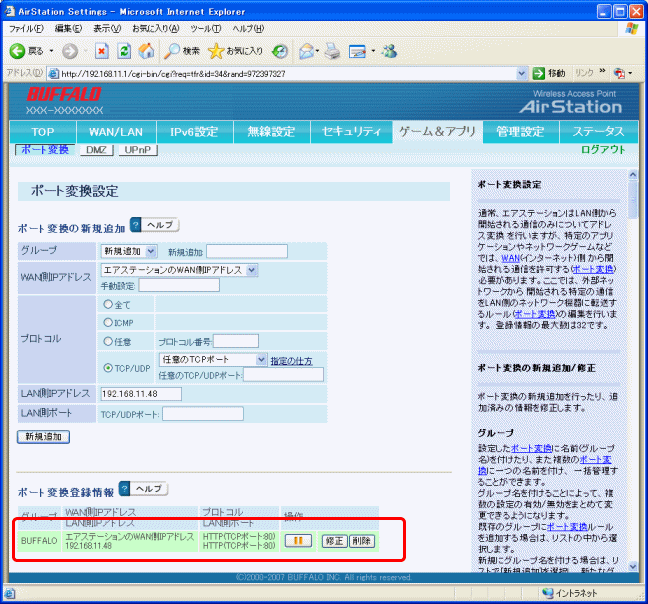The width and height of the screenshot is (648, 604).
Task: Click the help panel scrollbar down arrow
Action: pyautogui.click(x=633, y=567)
